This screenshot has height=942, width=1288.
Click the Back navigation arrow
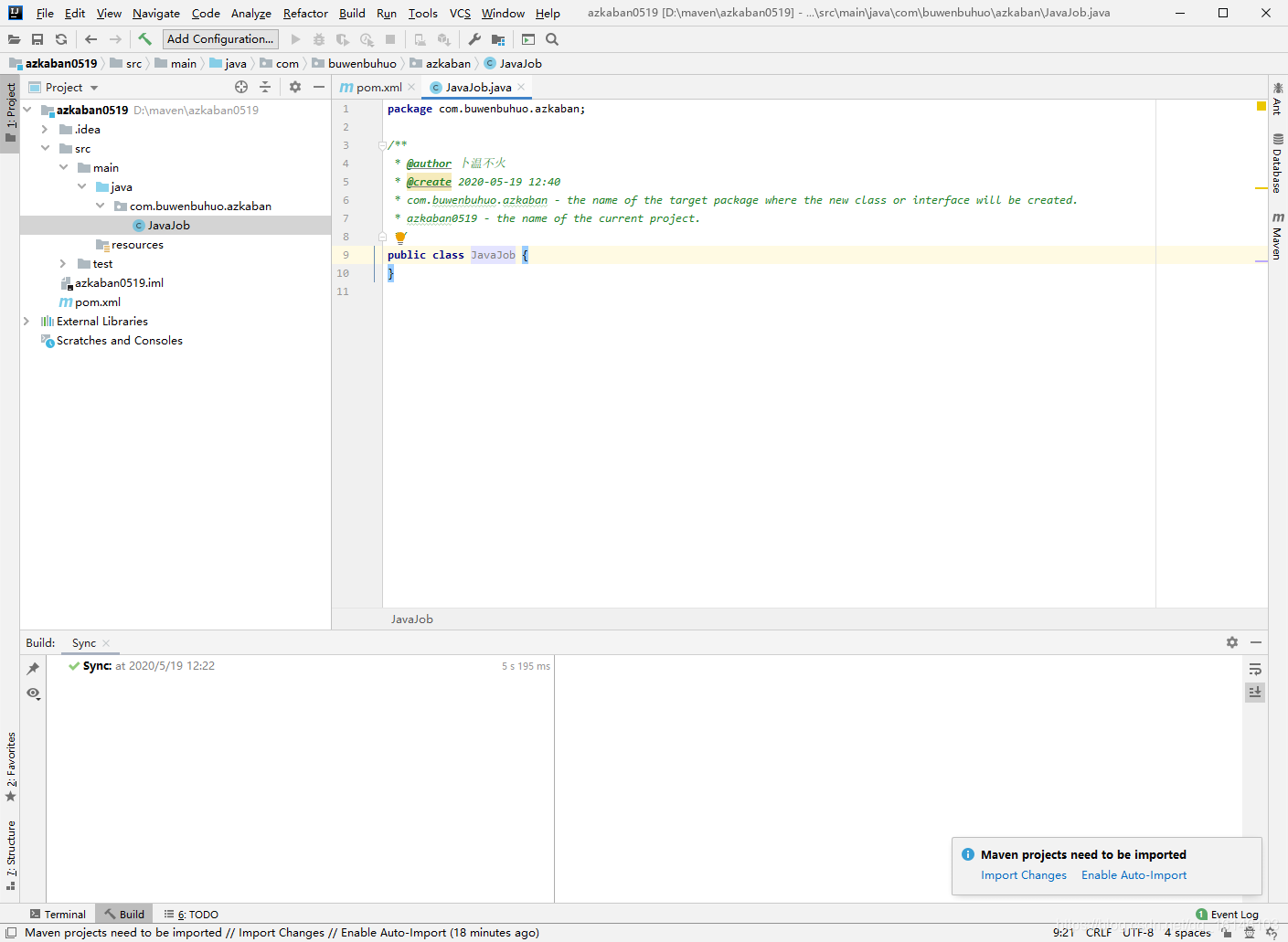(x=90, y=39)
